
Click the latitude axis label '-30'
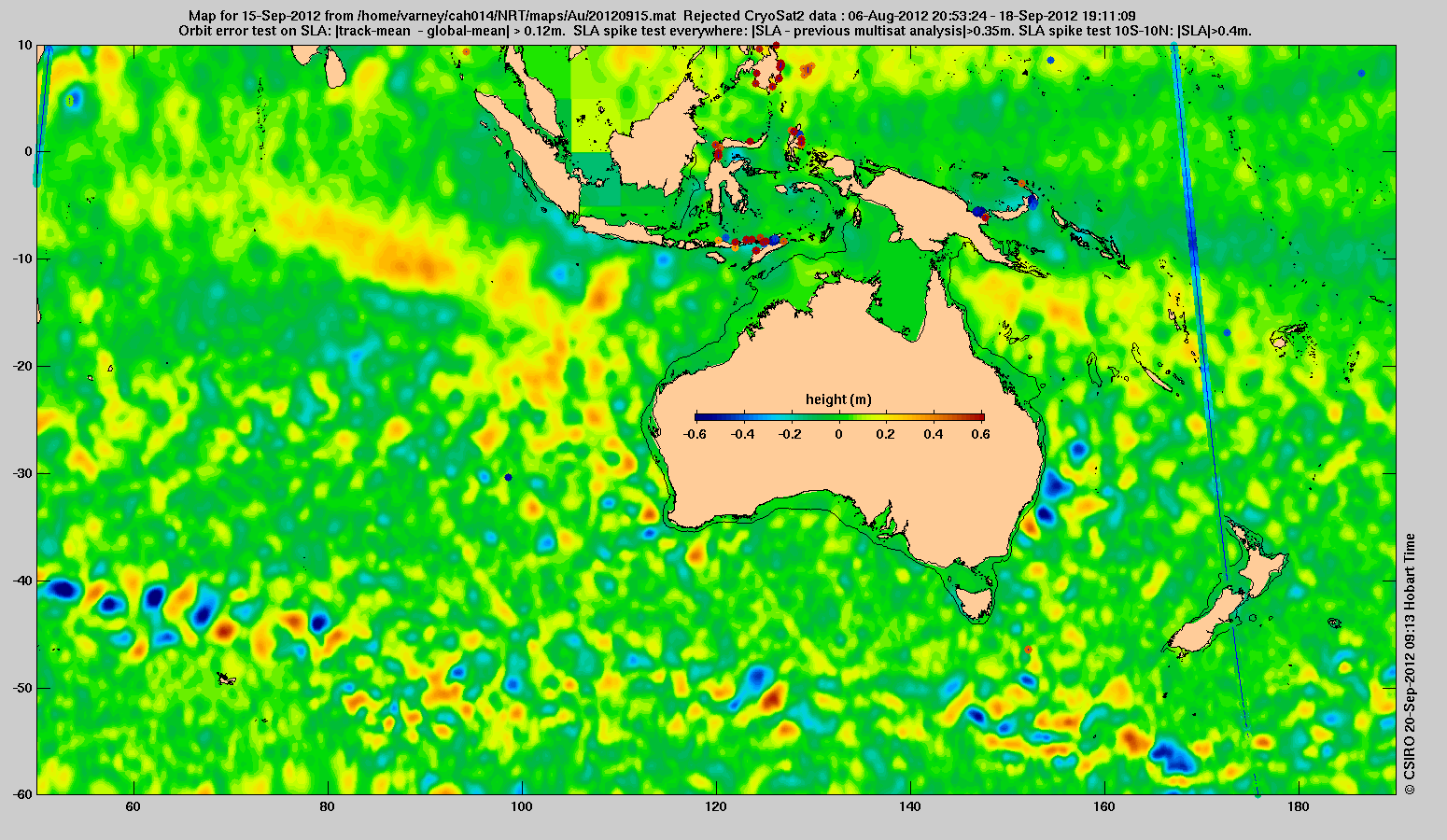21,473
